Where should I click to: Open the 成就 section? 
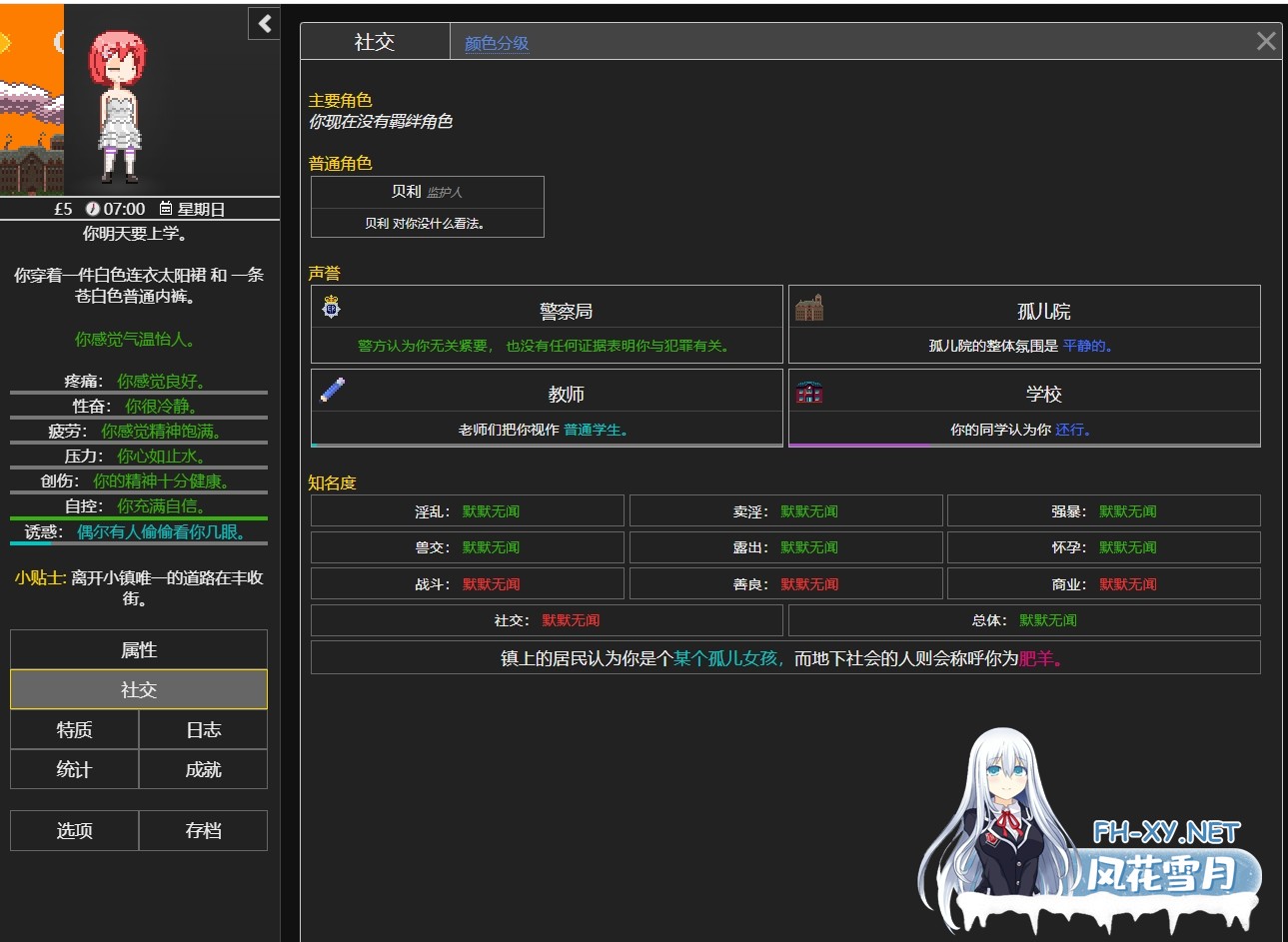tap(203, 769)
